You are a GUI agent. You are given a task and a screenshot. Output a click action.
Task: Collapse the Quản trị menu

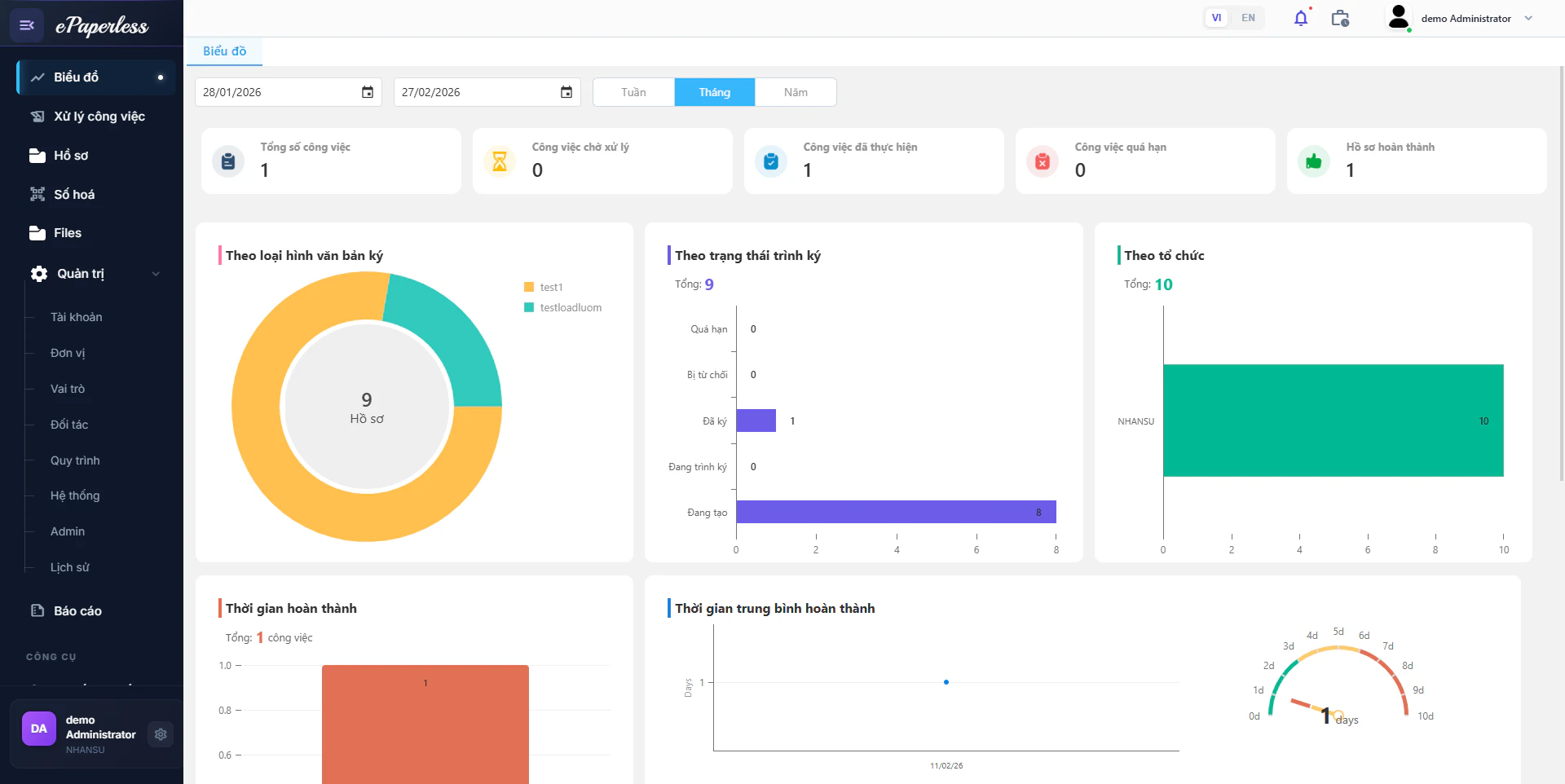pos(155,274)
